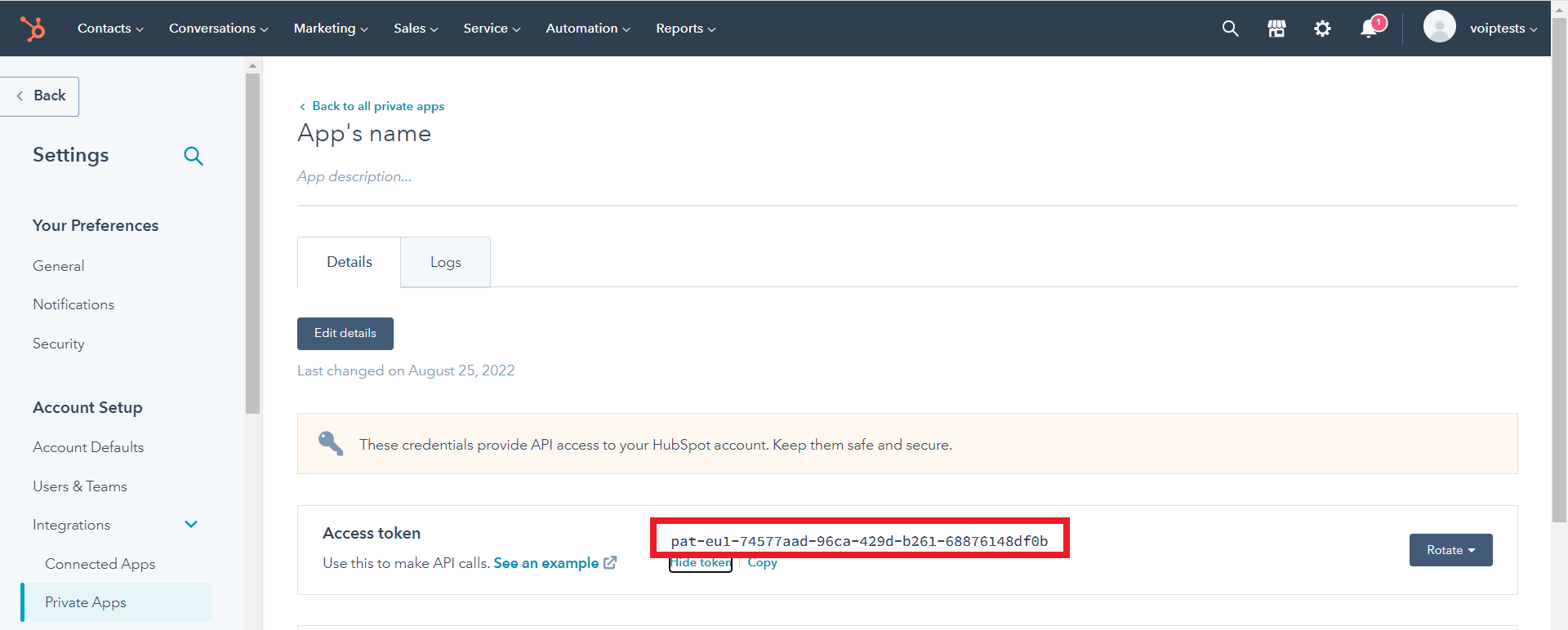Expand the Sales menu
The height and width of the screenshot is (630, 1568).
click(x=416, y=29)
